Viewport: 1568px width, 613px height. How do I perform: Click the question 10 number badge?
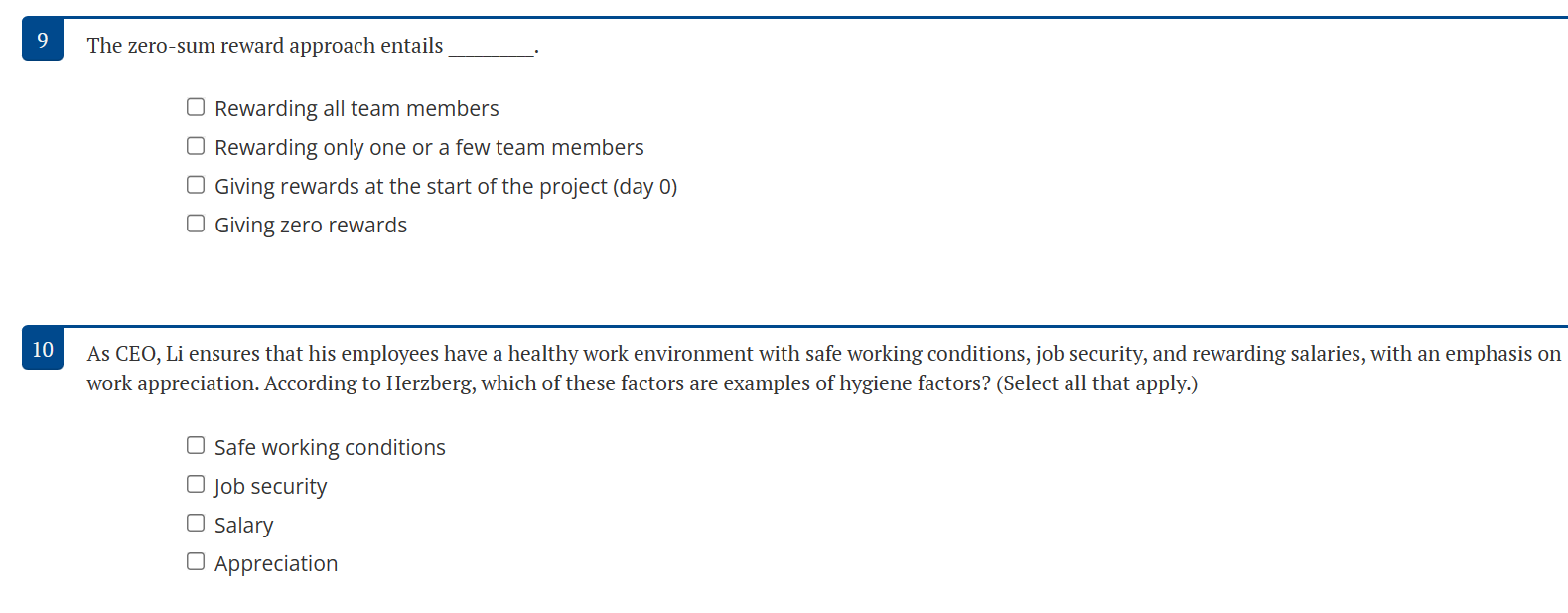coord(42,350)
